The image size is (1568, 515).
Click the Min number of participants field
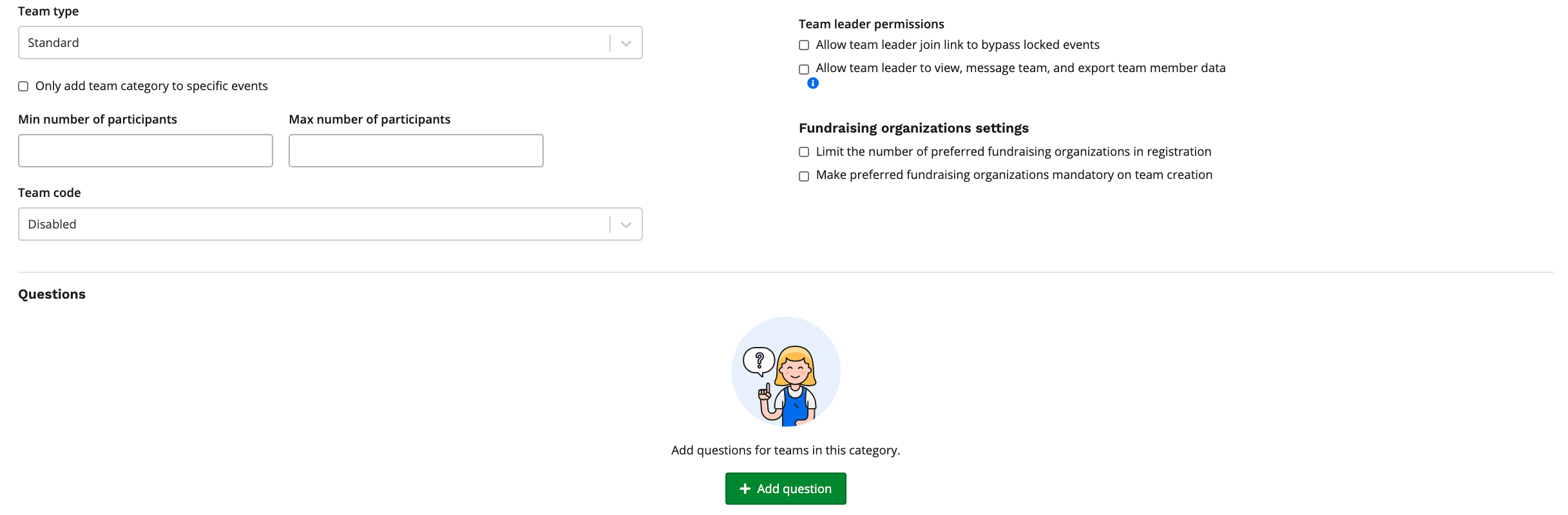click(146, 151)
